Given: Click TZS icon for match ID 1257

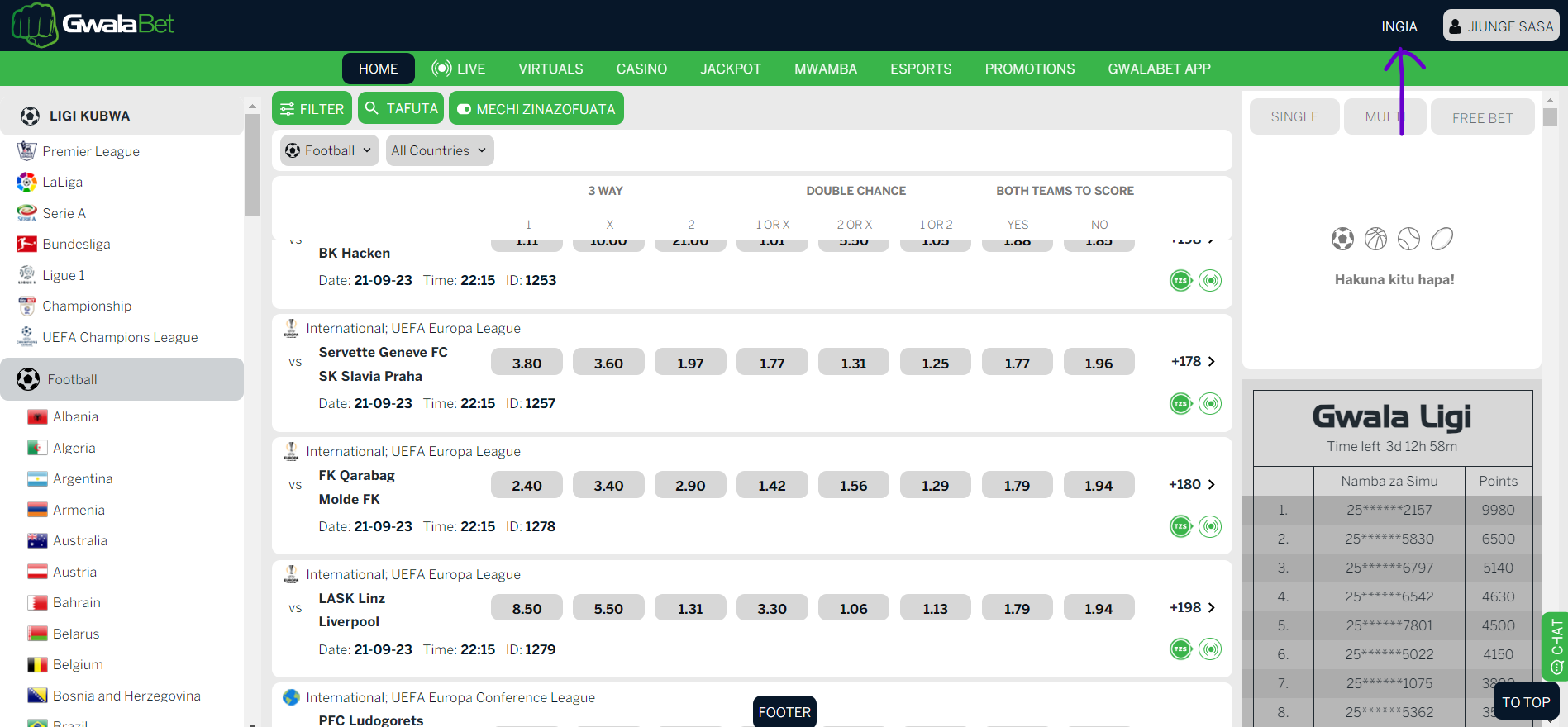Looking at the screenshot, I should 1181,403.
